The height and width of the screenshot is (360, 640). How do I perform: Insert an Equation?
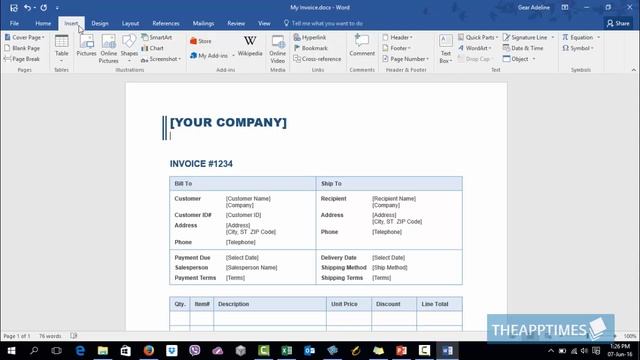[x=578, y=37]
